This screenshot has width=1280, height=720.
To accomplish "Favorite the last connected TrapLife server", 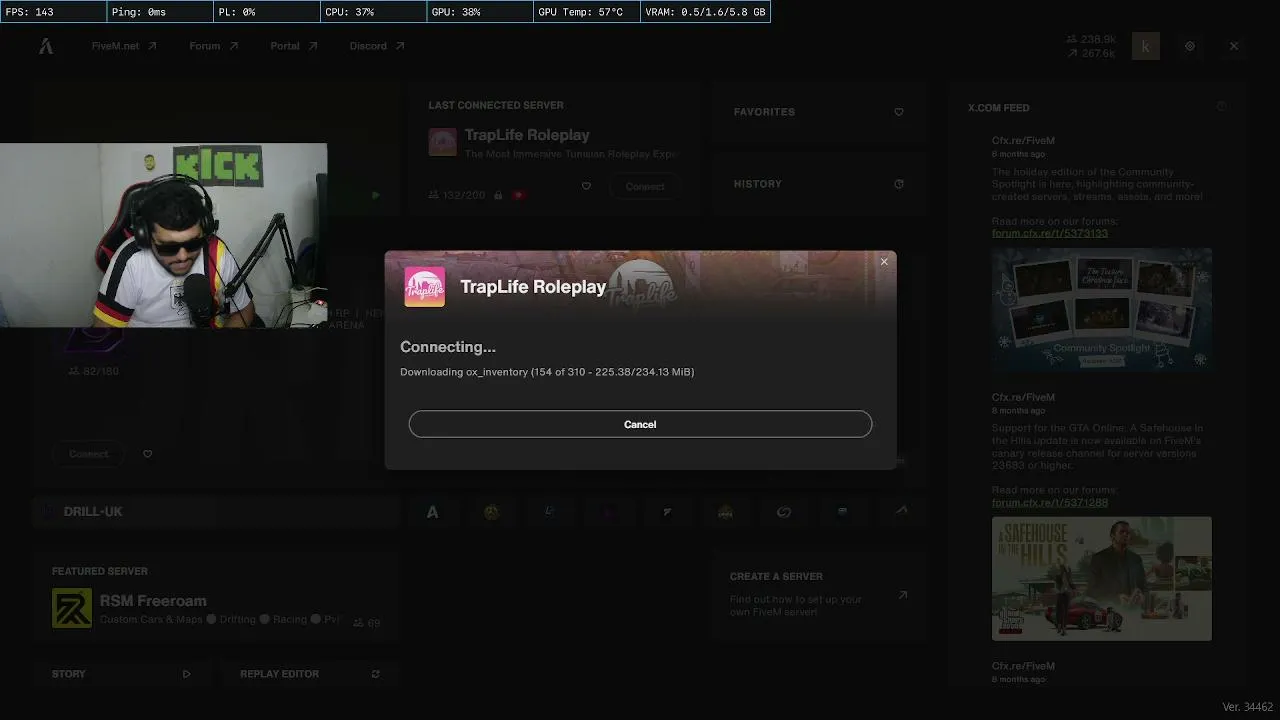I will pyautogui.click(x=586, y=186).
